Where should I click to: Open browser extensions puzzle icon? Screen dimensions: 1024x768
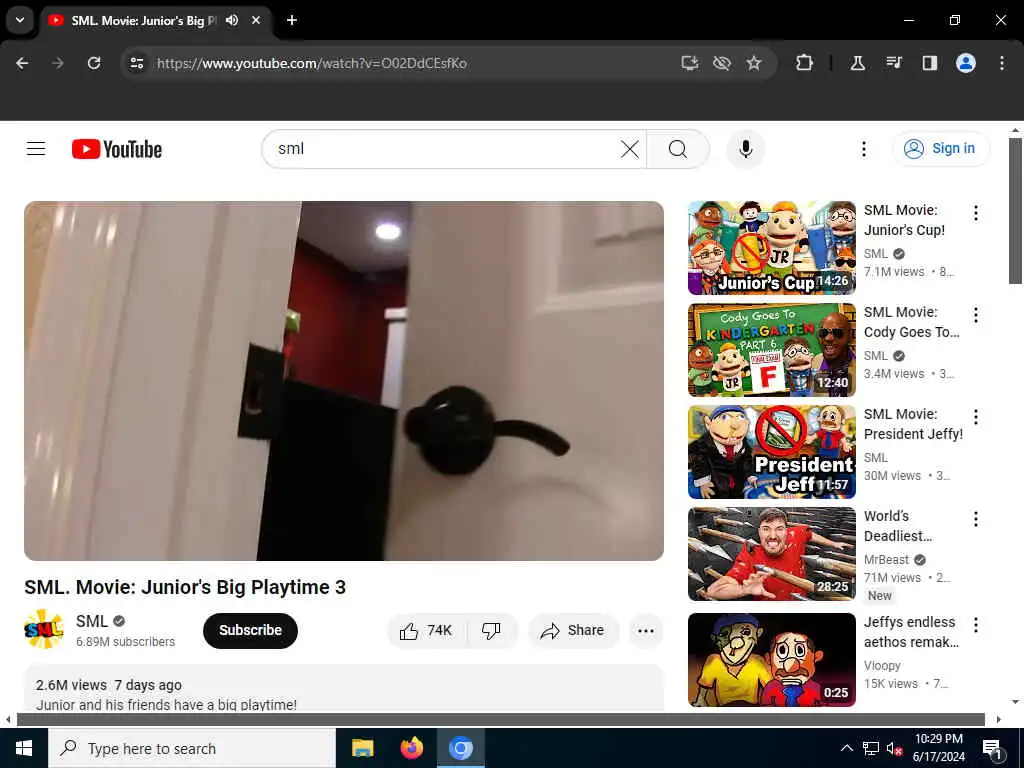click(805, 63)
